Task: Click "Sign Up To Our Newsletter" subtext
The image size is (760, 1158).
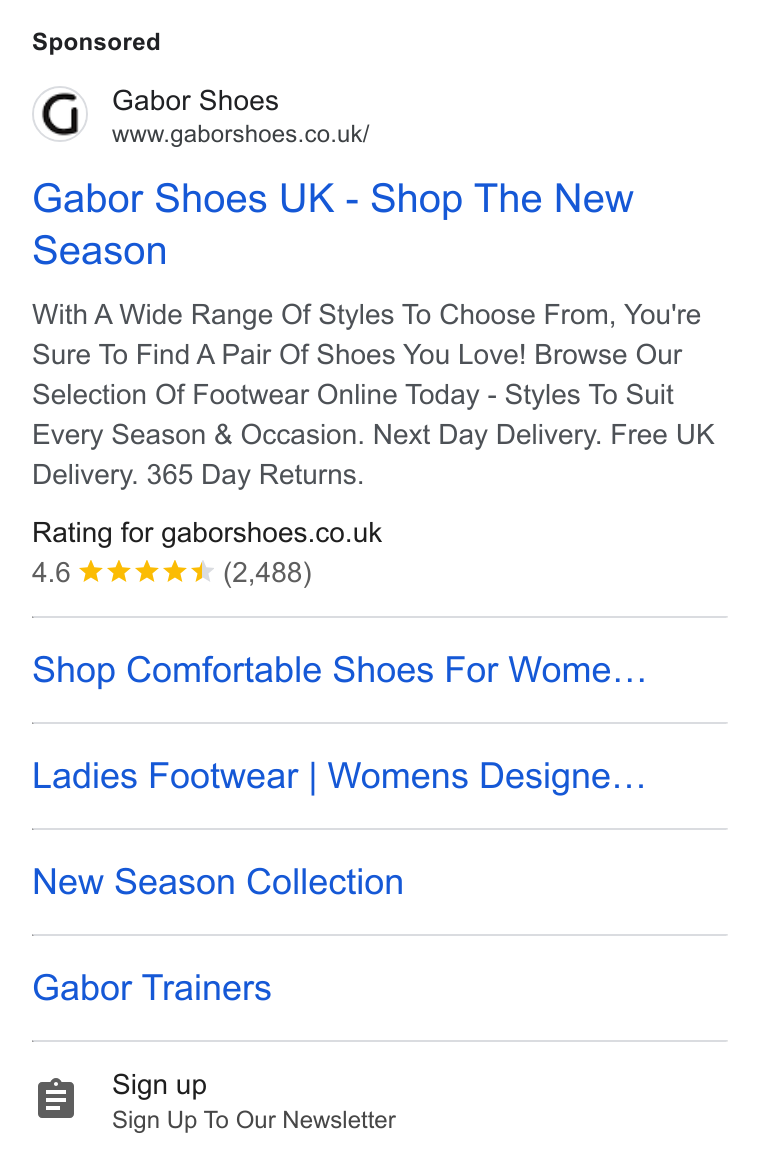Action: click(x=254, y=1120)
